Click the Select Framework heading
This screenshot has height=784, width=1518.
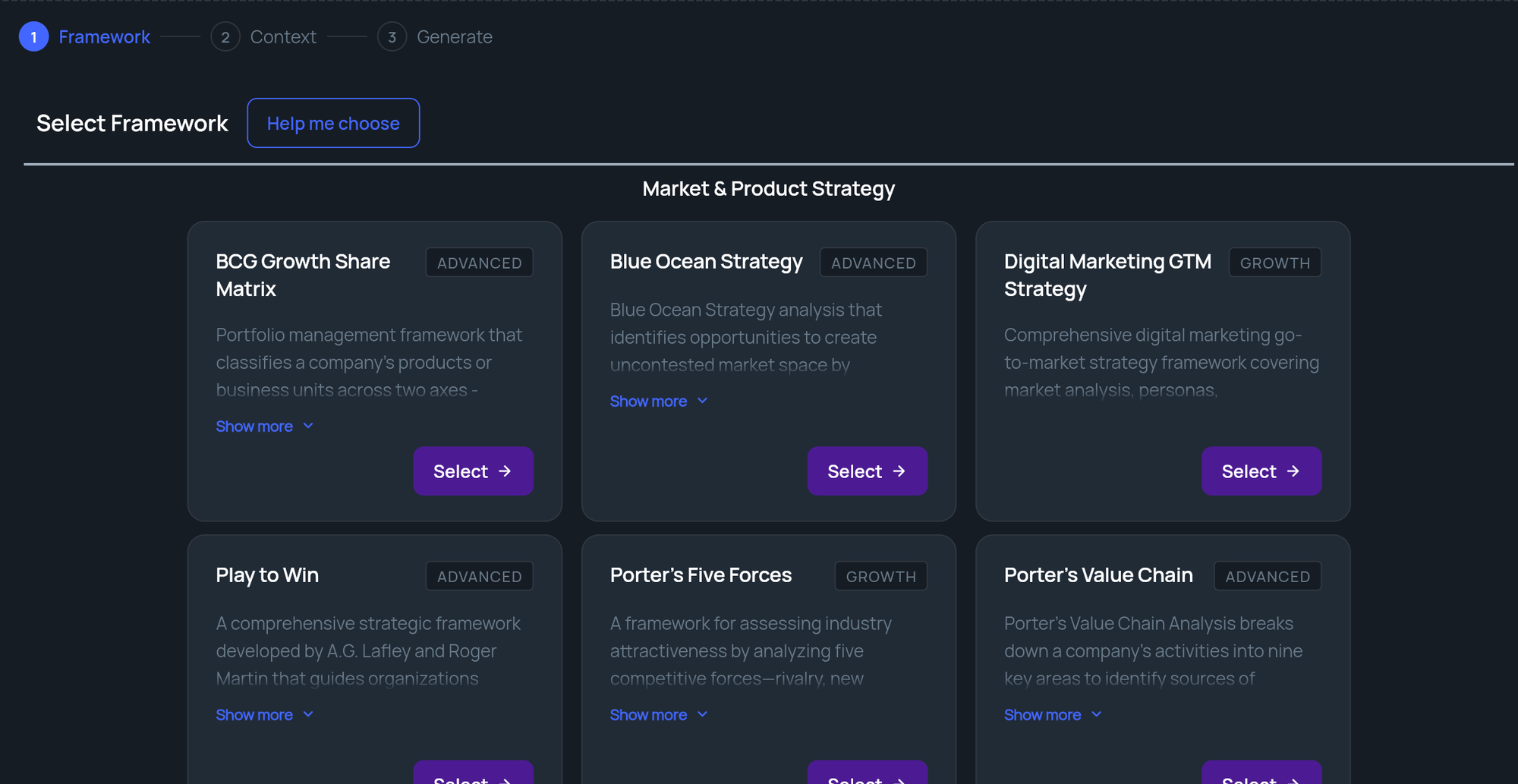coord(132,123)
